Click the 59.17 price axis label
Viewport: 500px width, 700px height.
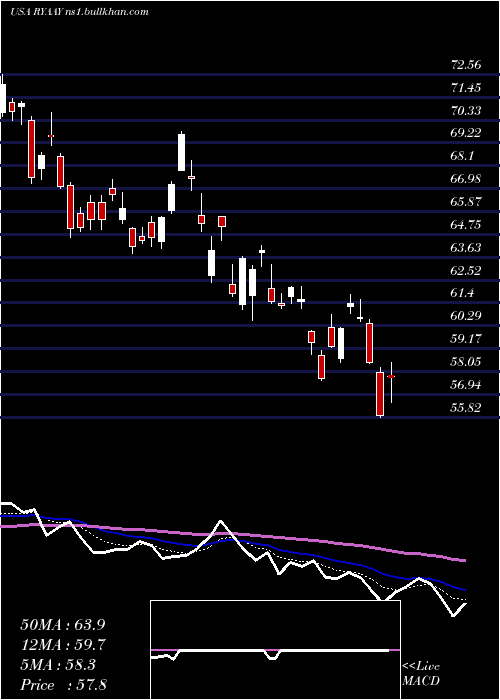(x=466, y=339)
